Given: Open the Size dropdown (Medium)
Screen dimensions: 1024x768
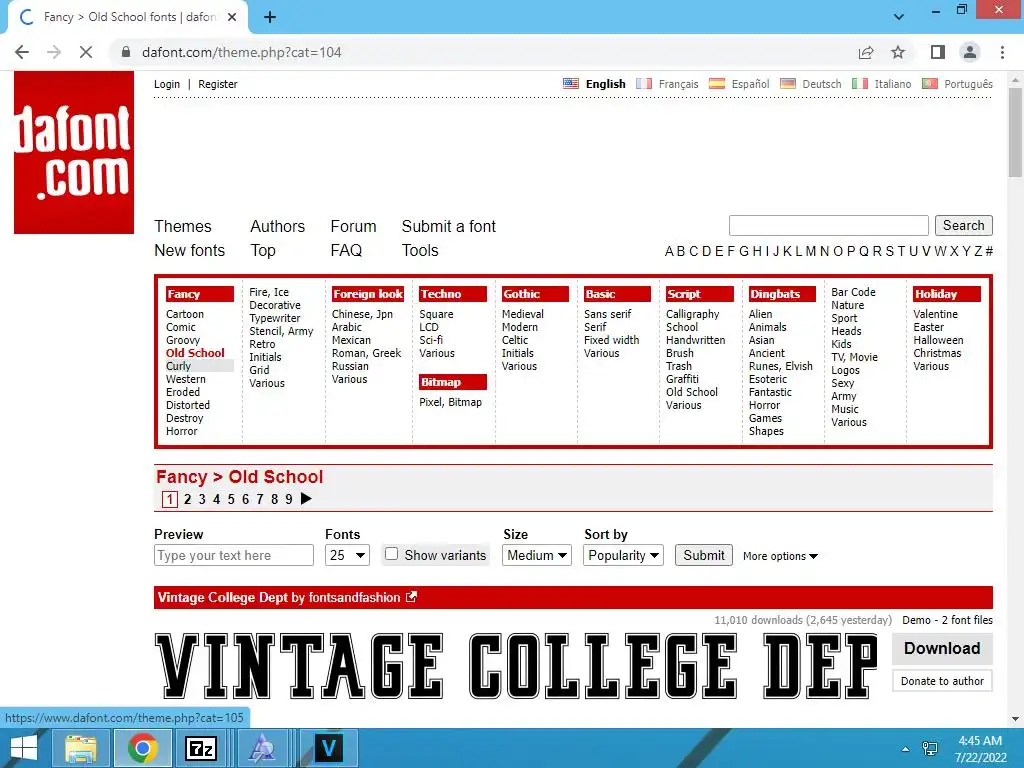Looking at the screenshot, I should (537, 555).
